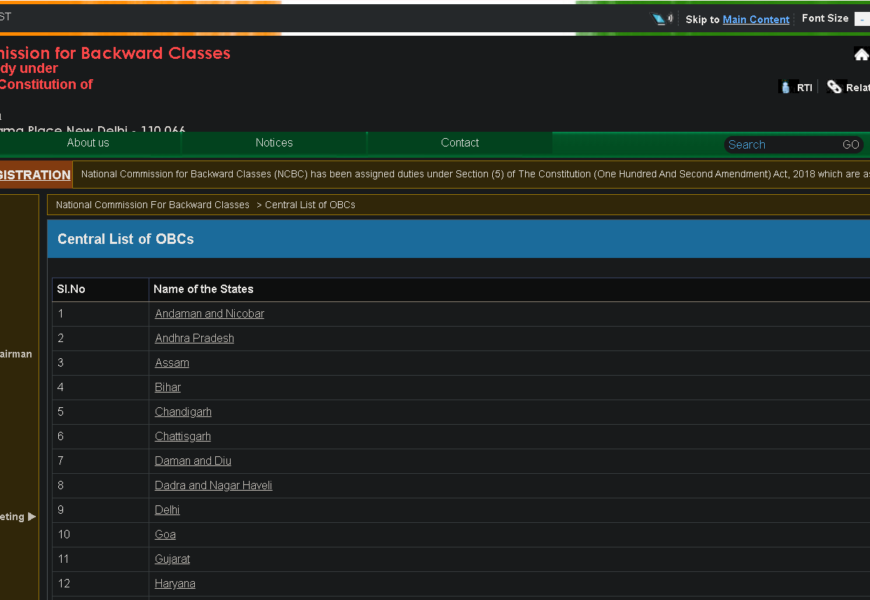Go to National Commission For Backward Classes breadcrumb
The height and width of the screenshot is (600, 870).
(152, 205)
